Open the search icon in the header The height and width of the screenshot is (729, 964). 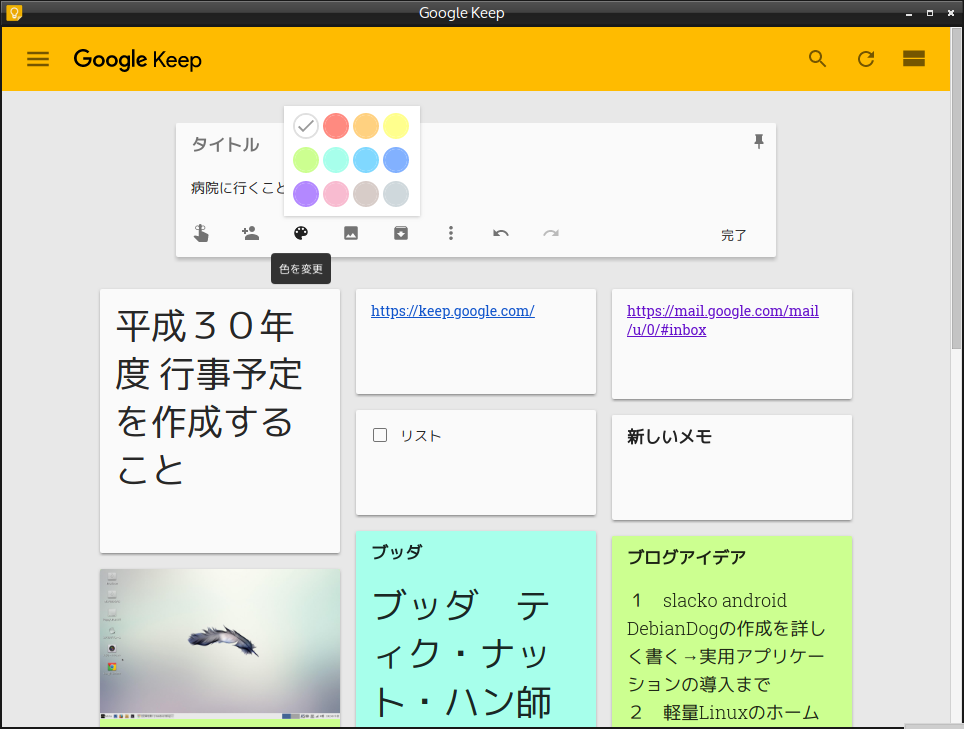(817, 59)
